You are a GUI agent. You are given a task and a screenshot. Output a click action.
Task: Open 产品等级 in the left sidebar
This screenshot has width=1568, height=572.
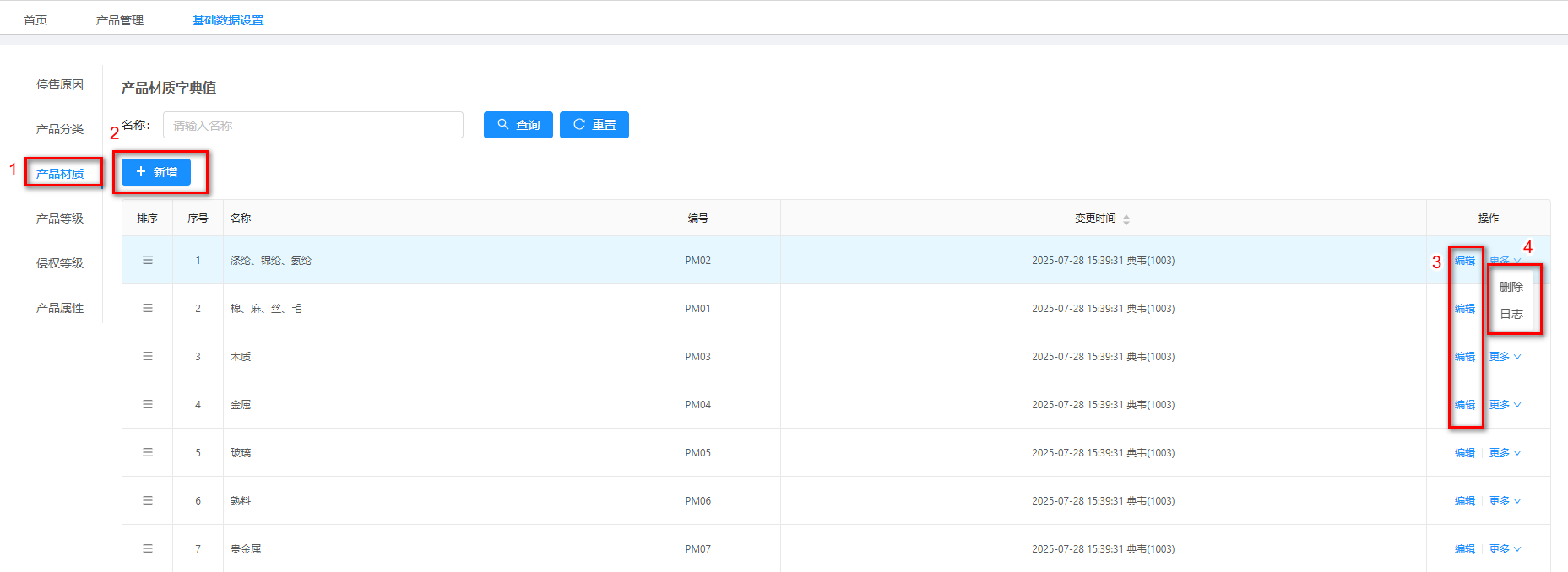point(60,219)
